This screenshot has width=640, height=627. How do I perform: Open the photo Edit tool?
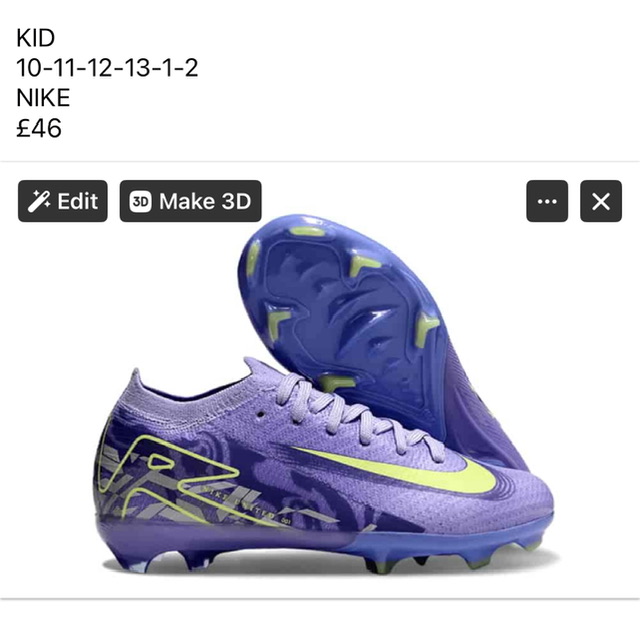click(62, 201)
